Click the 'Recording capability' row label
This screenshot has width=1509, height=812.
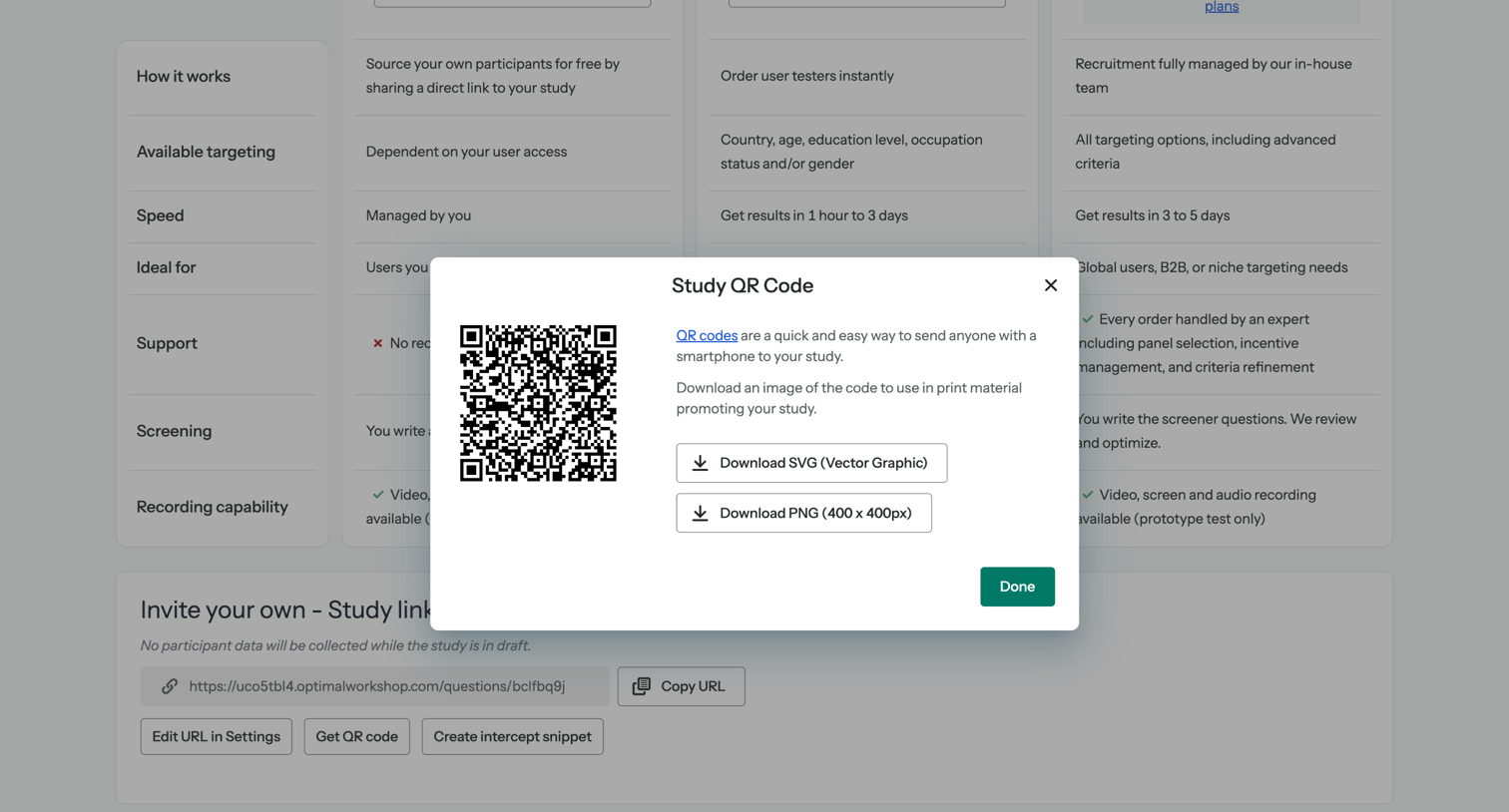[x=213, y=507]
